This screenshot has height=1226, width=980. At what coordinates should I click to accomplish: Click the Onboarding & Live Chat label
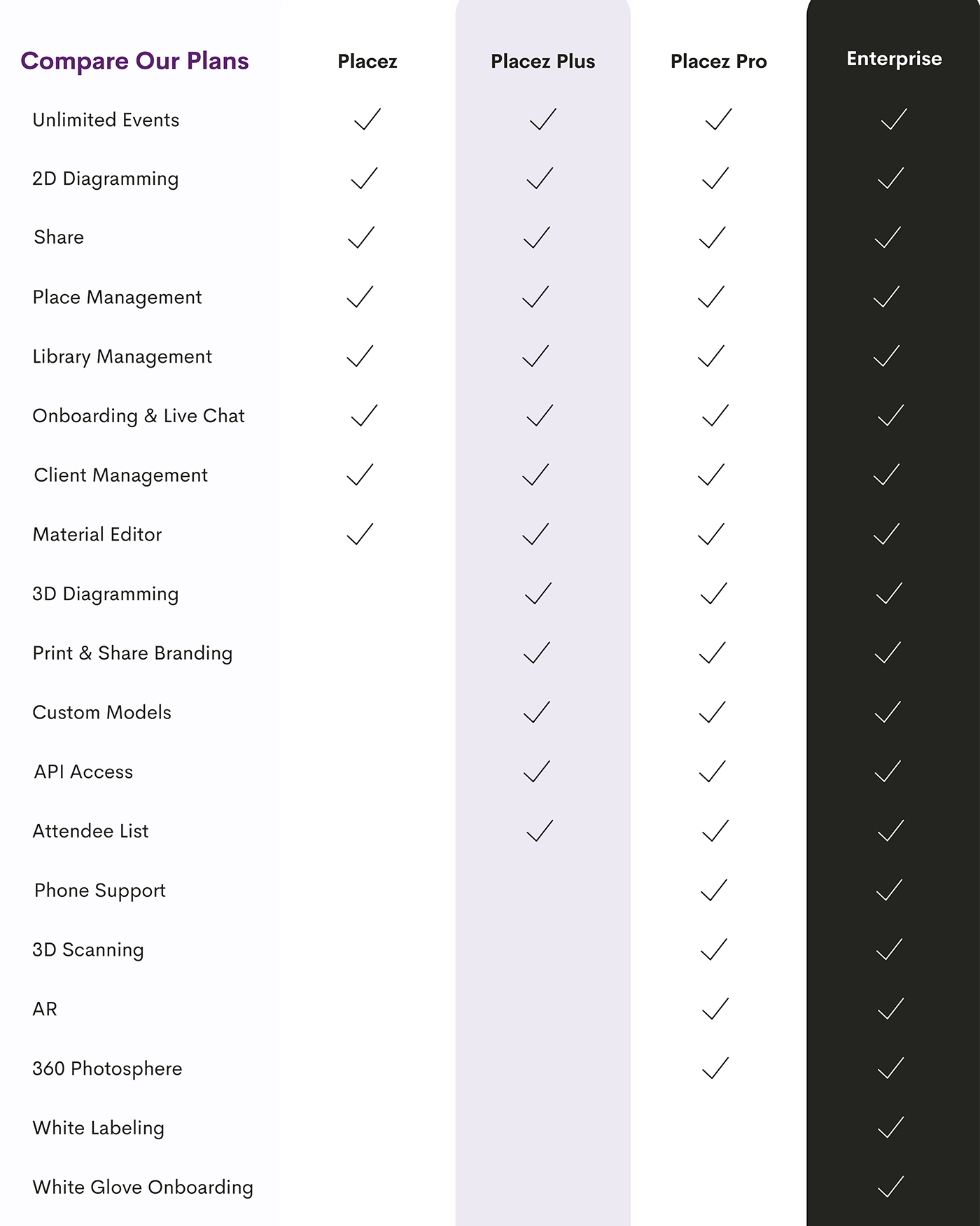tap(139, 416)
